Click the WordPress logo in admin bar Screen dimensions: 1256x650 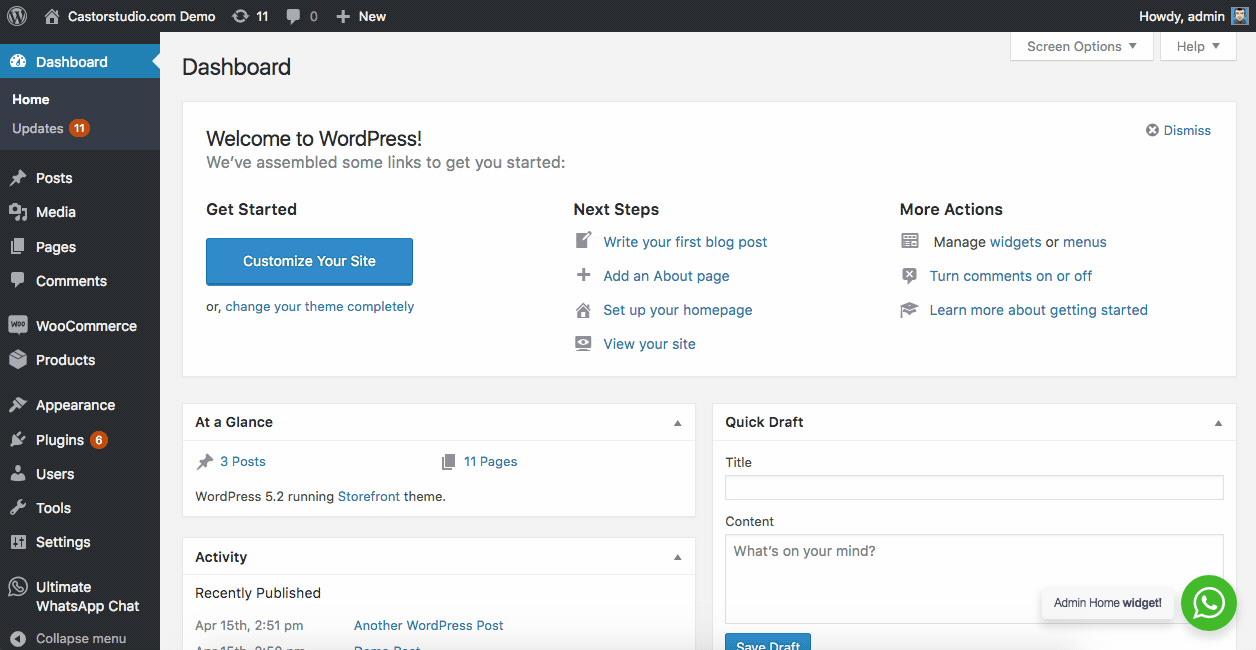tap(17, 16)
